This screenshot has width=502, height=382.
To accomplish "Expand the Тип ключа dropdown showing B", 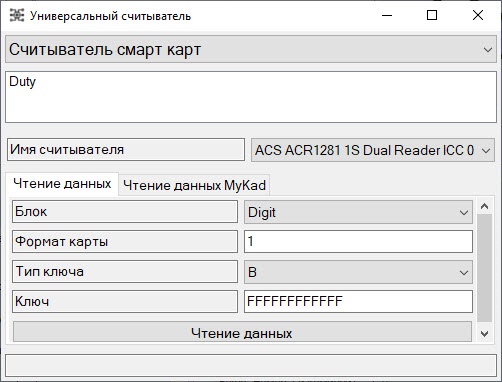I will [358, 272].
